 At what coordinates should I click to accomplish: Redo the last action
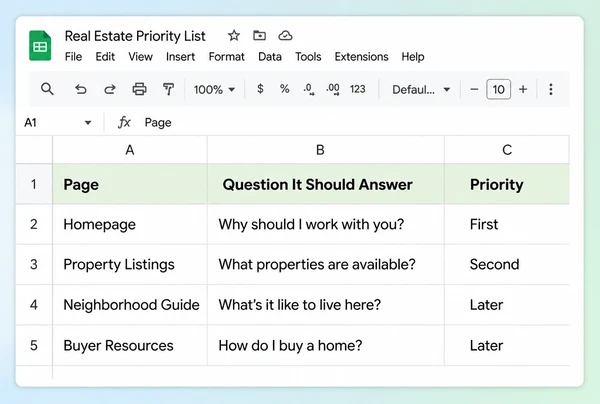click(110, 89)
